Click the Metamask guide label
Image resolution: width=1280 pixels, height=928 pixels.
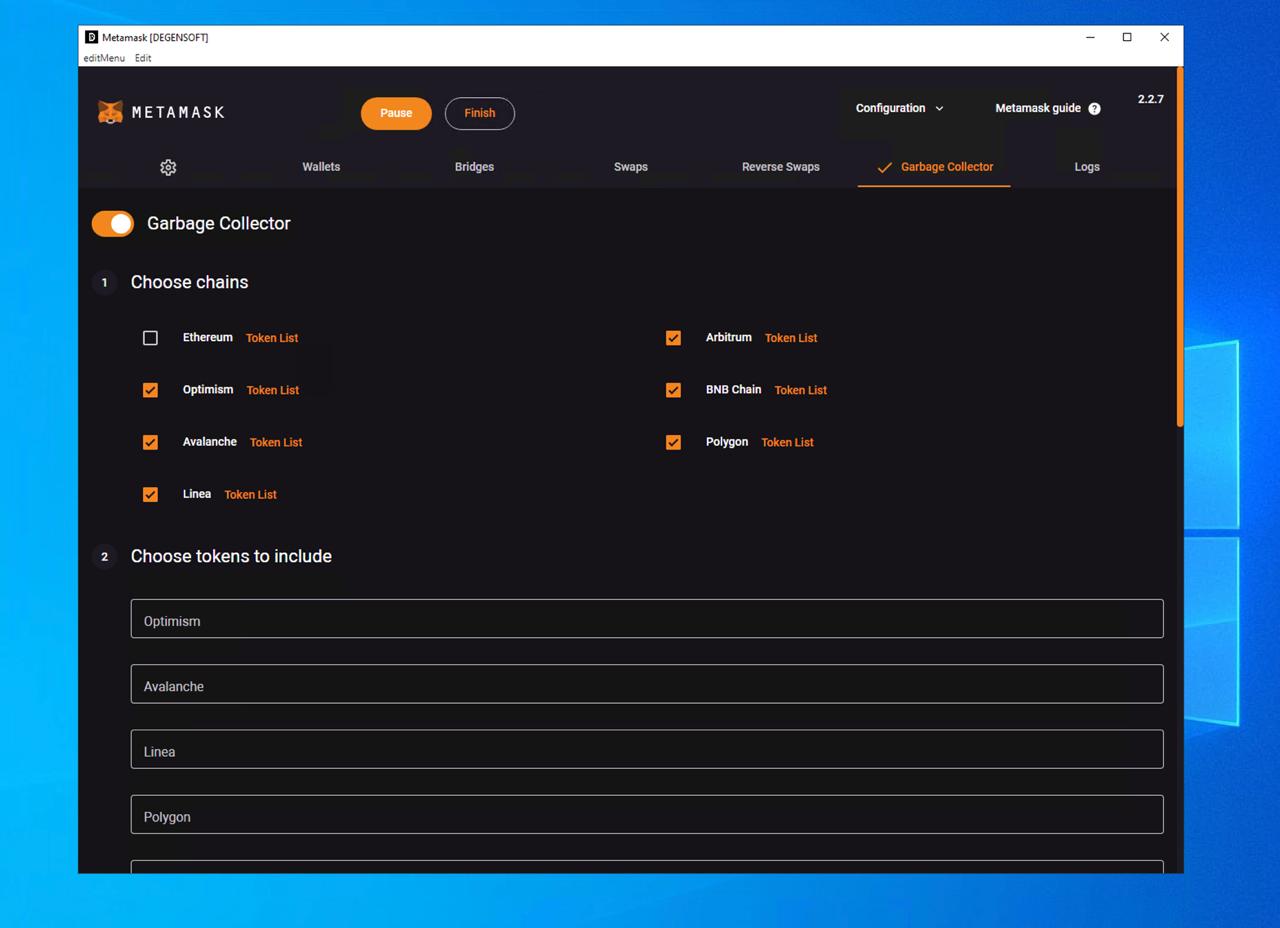tap(1038, 108)
